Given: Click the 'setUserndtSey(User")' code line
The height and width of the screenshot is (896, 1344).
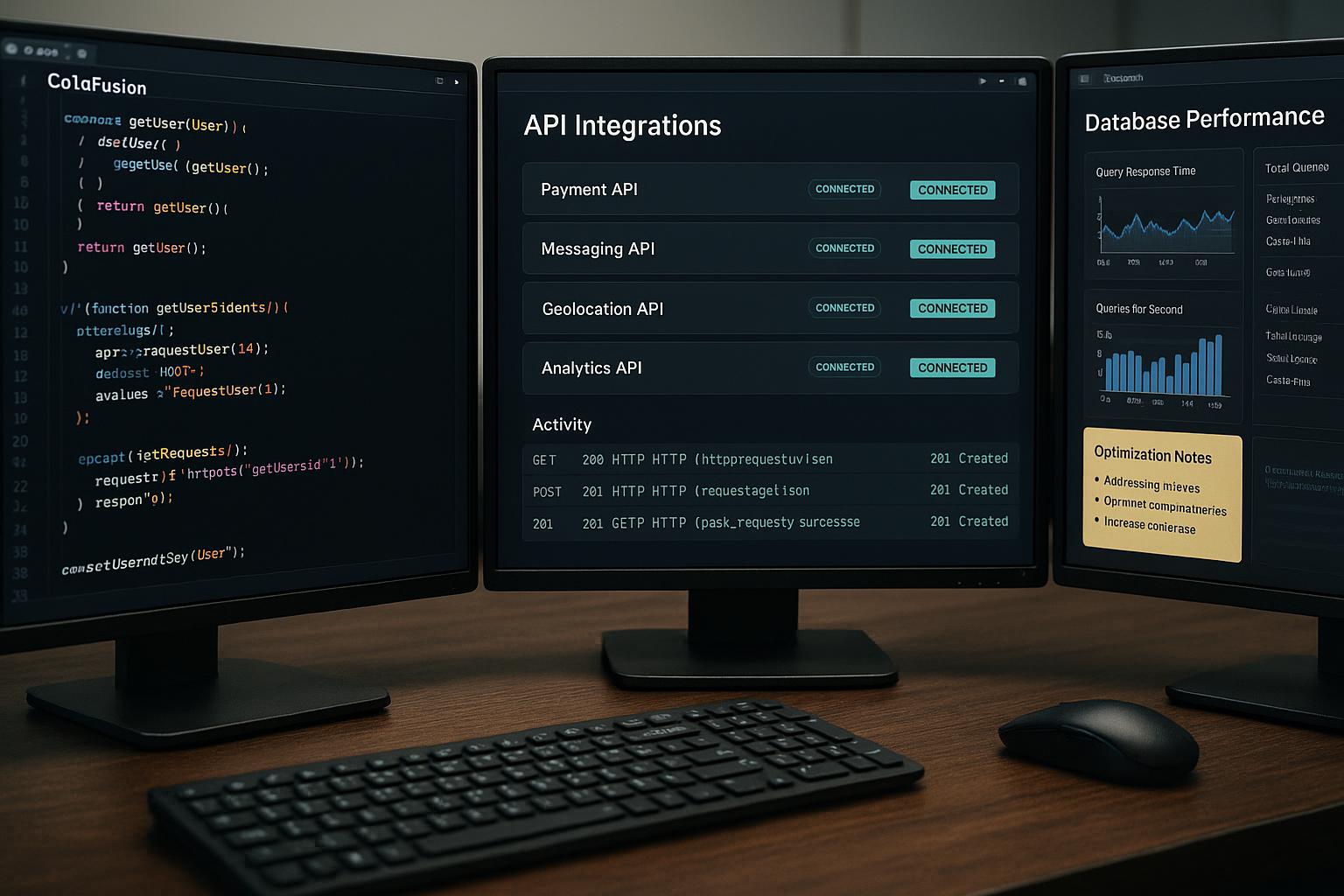Looking at the screenshot, I should pyautogui.click(x=153, y=560).
